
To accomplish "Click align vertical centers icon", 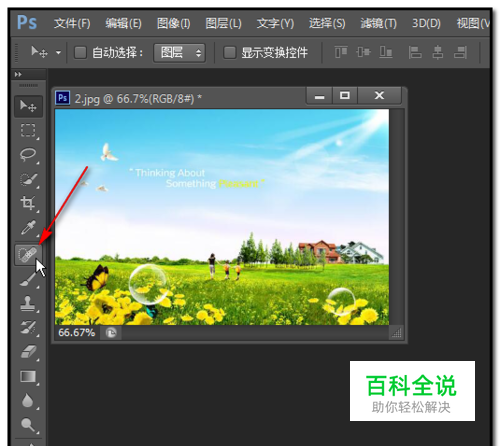I will (363, 52).
